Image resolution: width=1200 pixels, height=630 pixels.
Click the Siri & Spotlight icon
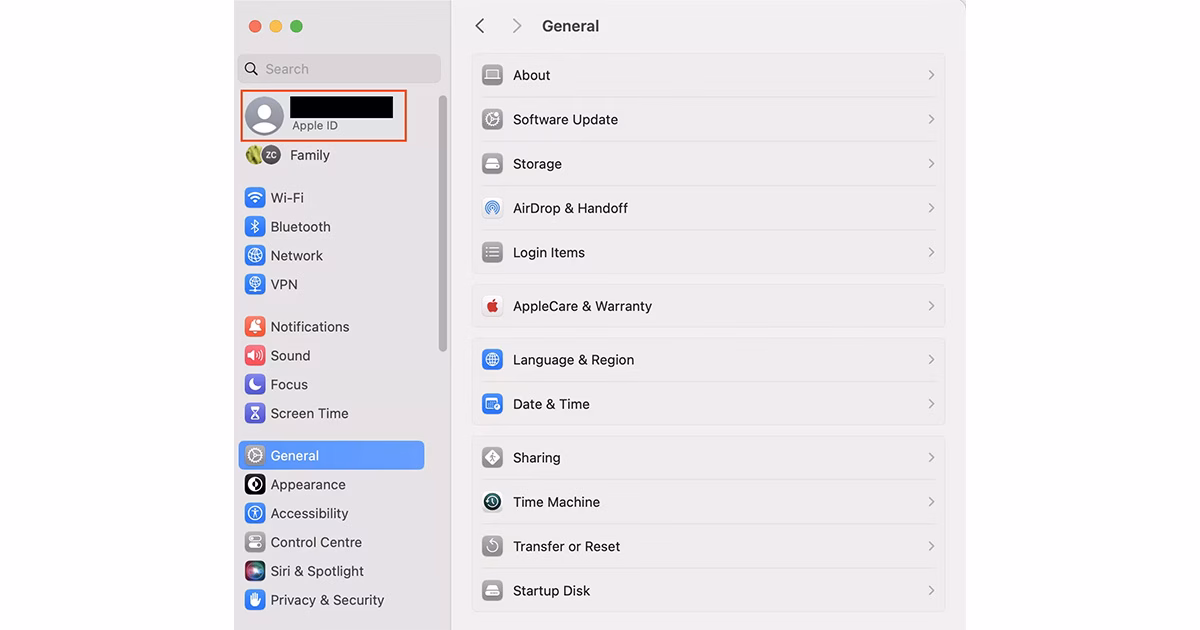[x=255, y=571]
